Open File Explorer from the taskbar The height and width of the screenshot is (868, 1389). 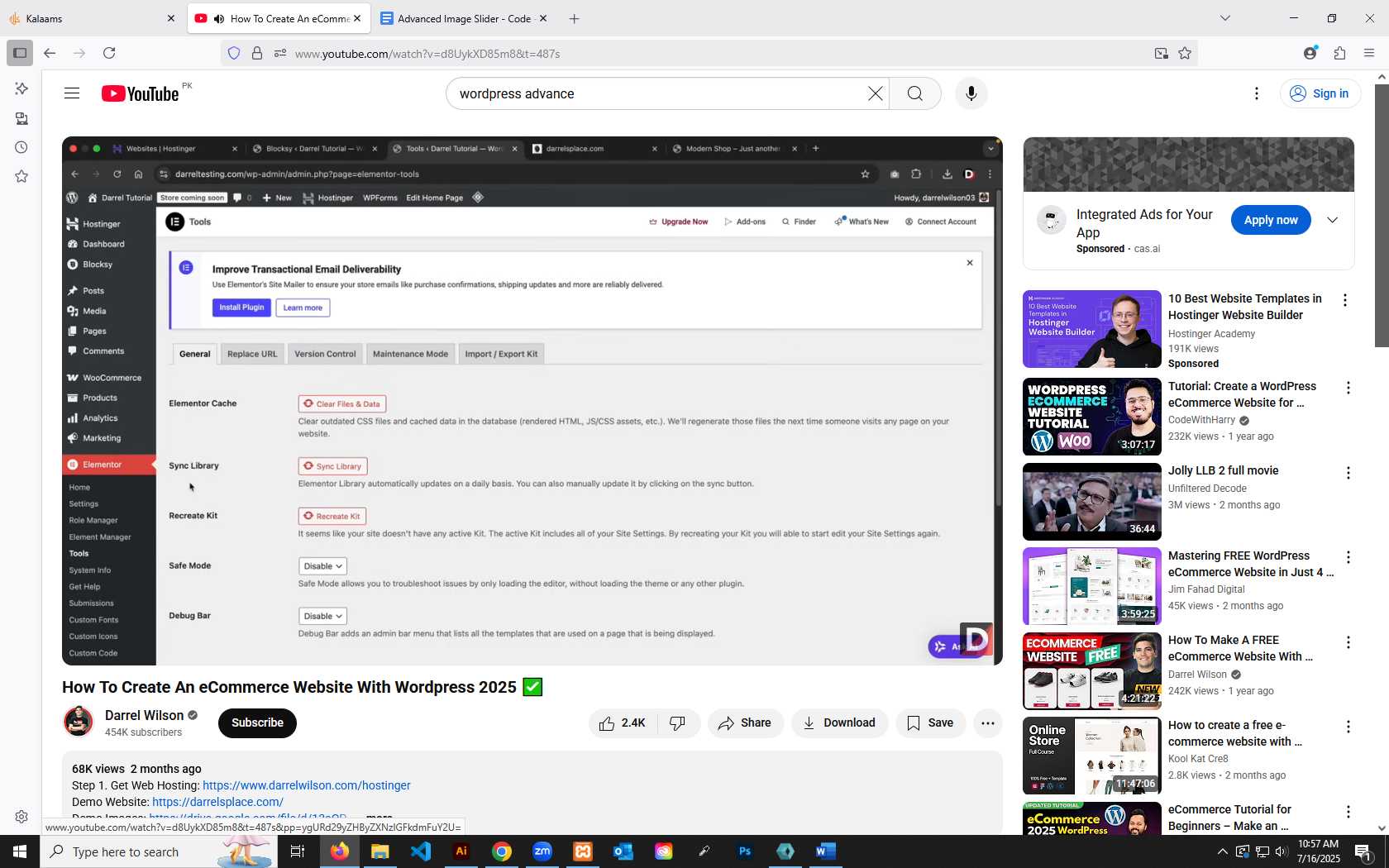379,851
